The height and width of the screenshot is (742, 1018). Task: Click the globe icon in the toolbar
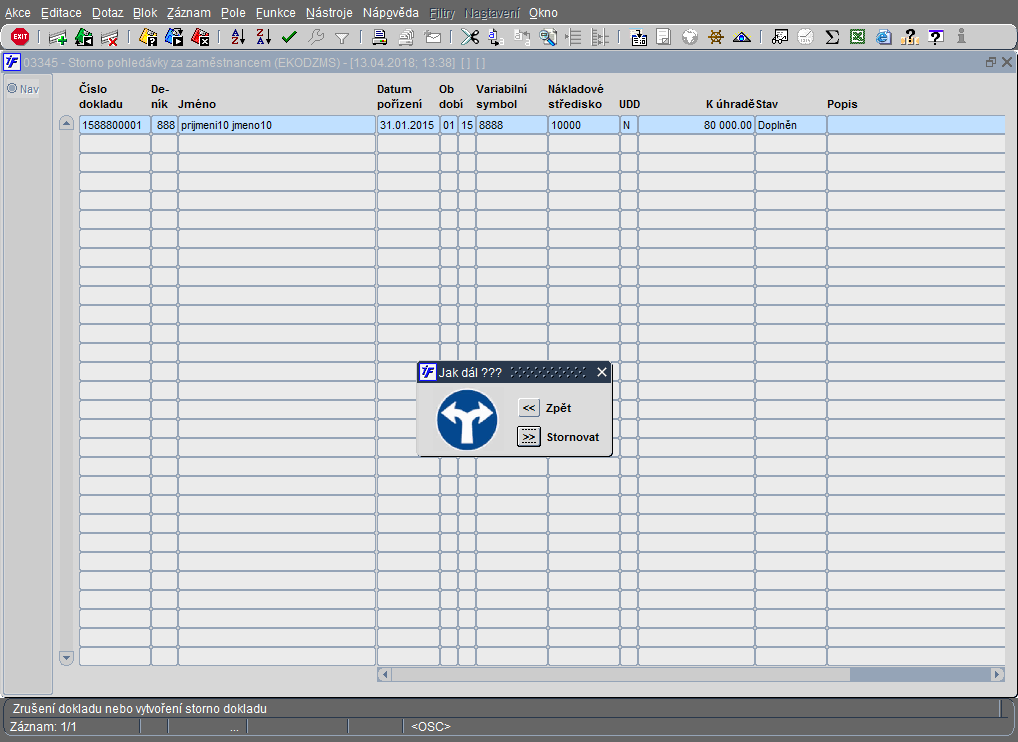(689, 37)
